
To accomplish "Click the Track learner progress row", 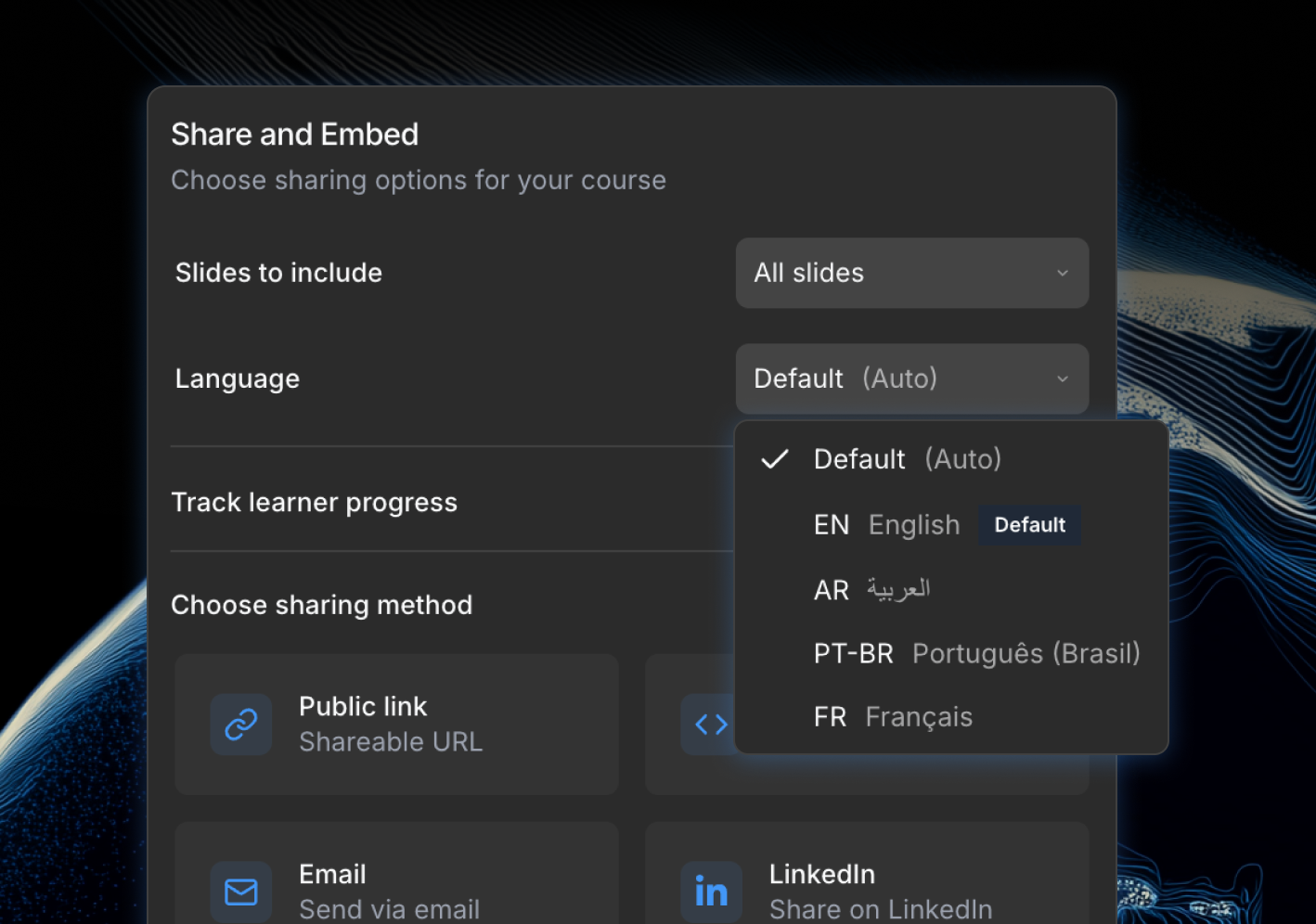I will tap(314, 502).
